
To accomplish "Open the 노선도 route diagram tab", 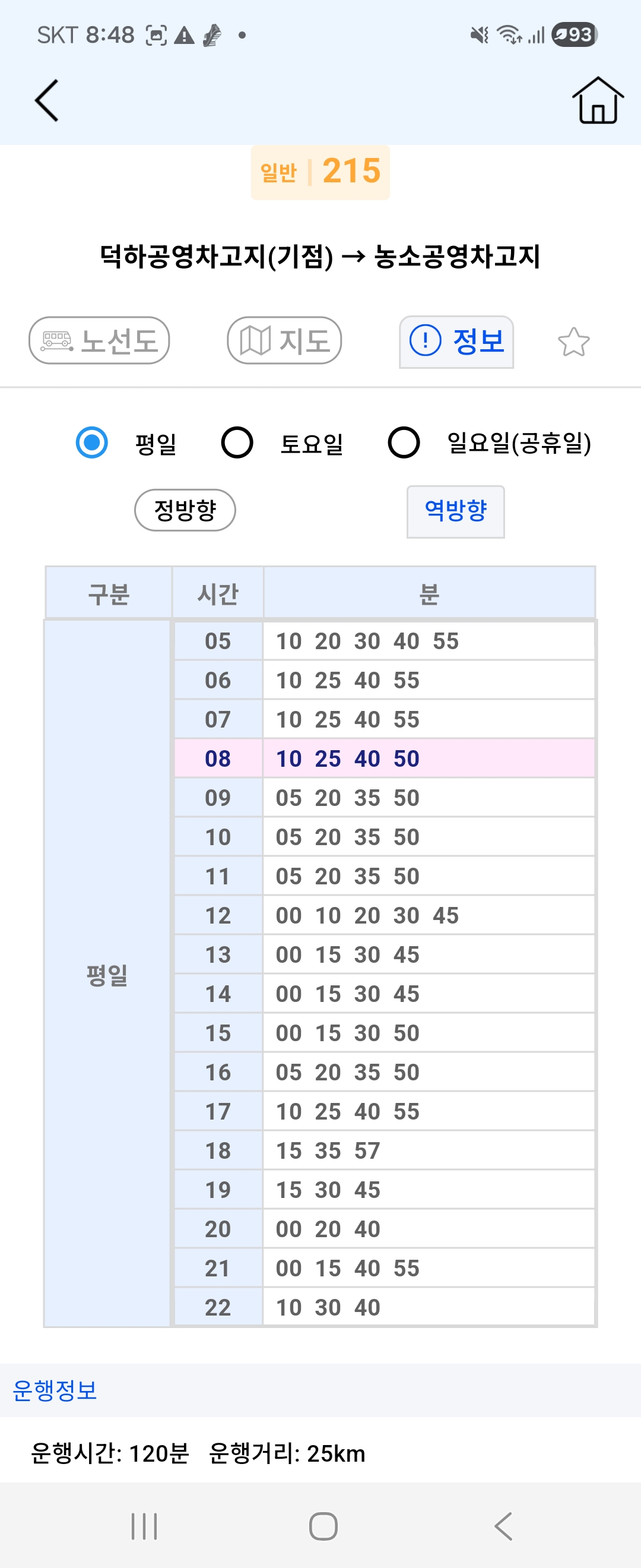I will click(x=99, y=340).
